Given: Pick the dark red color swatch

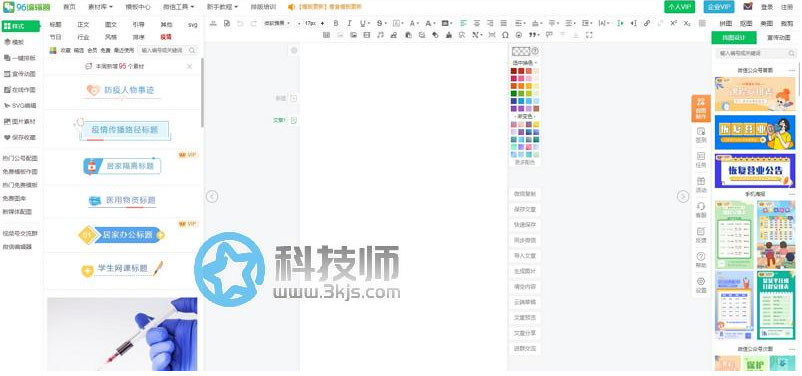Looking at the screenshot, I should coord(514,71).
